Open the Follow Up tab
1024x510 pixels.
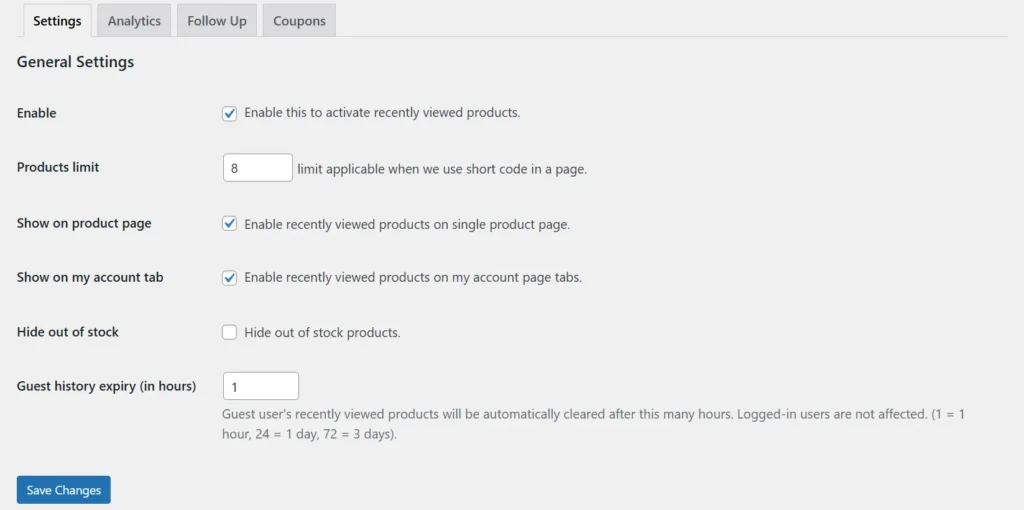217,21
